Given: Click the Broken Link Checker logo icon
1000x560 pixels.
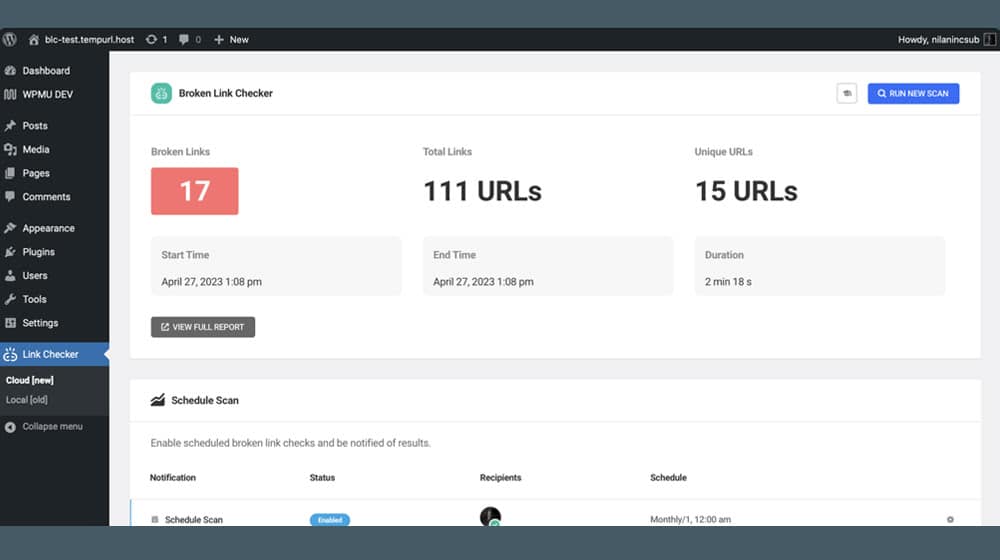Looking at the screenshot, I should pyautogui.click(x=161, y=93).
